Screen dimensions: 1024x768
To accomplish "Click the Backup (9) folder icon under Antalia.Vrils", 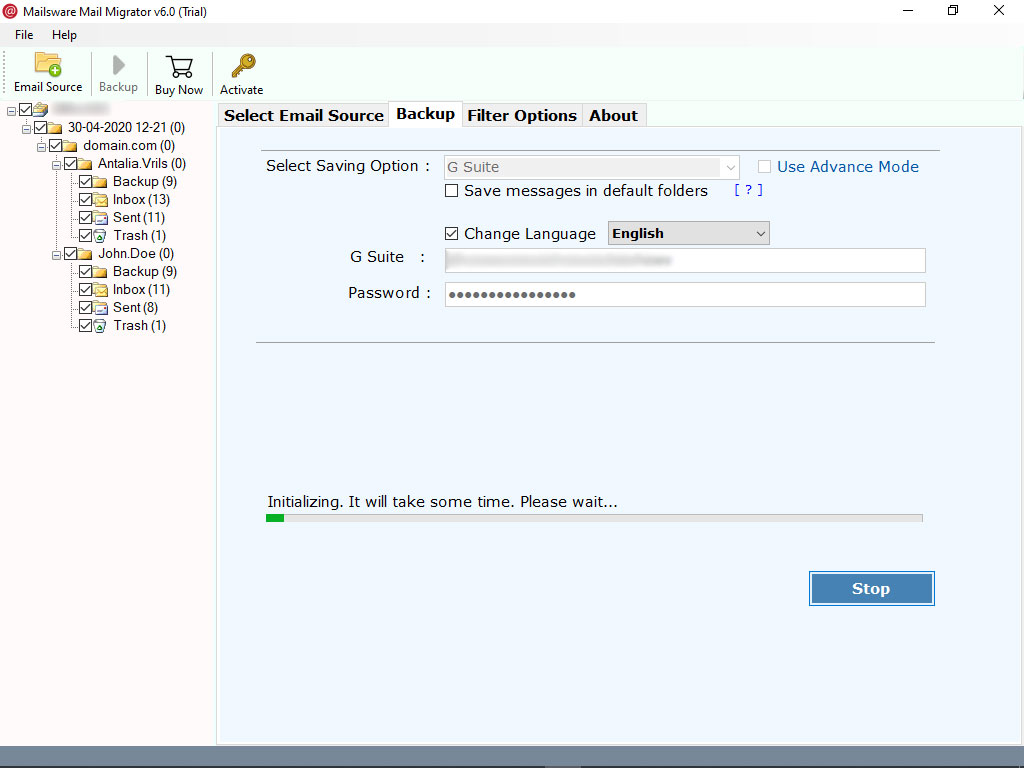I will point(101,182).
